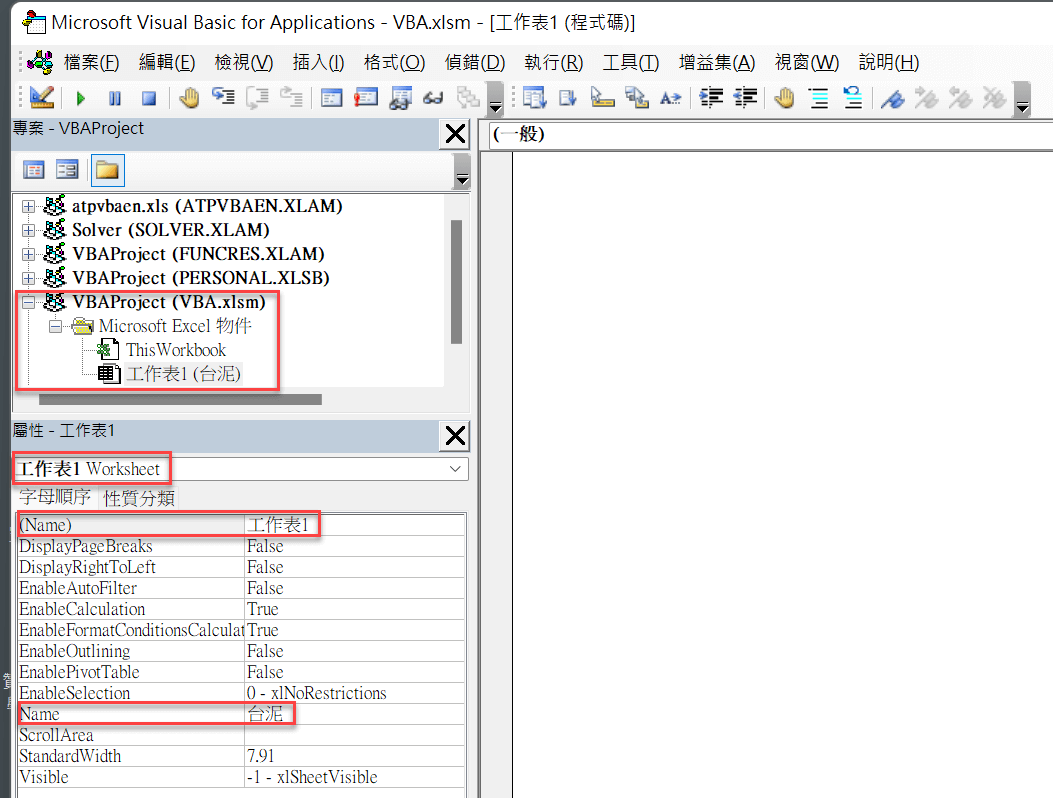Click project tree vertical scrollbar
Image resolution: width=1053 pixels, height=798 pixels.
[x=457, y=281]
